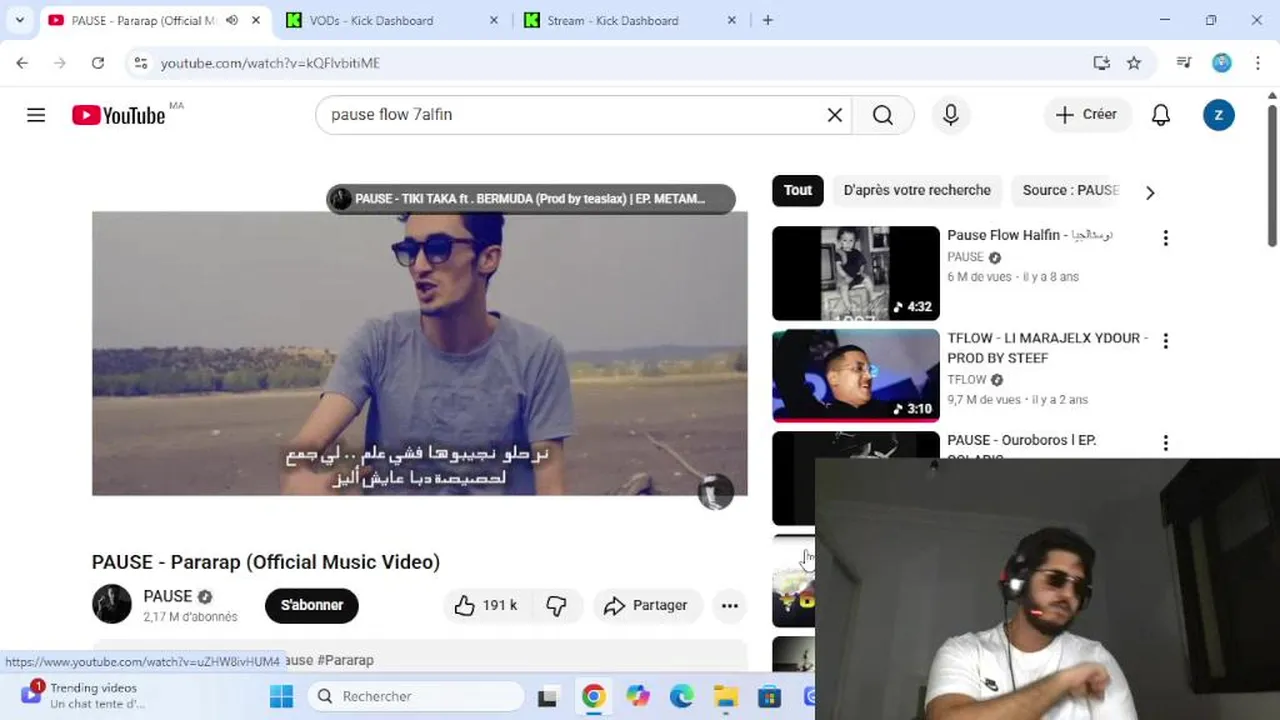Screen dimensions: 1280x720
Task: Open Trending videos widget on taskbar
Action: click(82, 695)
